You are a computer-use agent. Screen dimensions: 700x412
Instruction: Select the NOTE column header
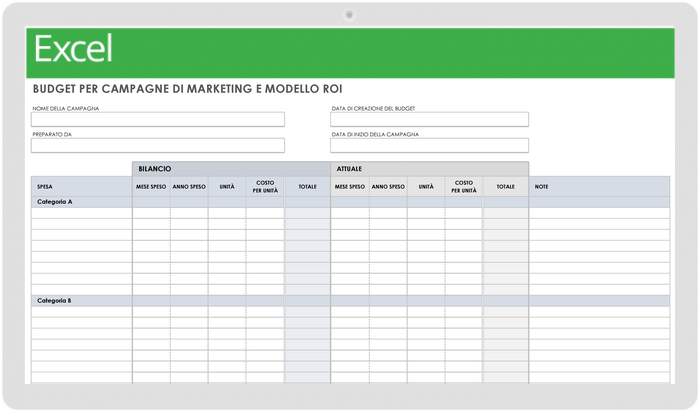point(600,187)
